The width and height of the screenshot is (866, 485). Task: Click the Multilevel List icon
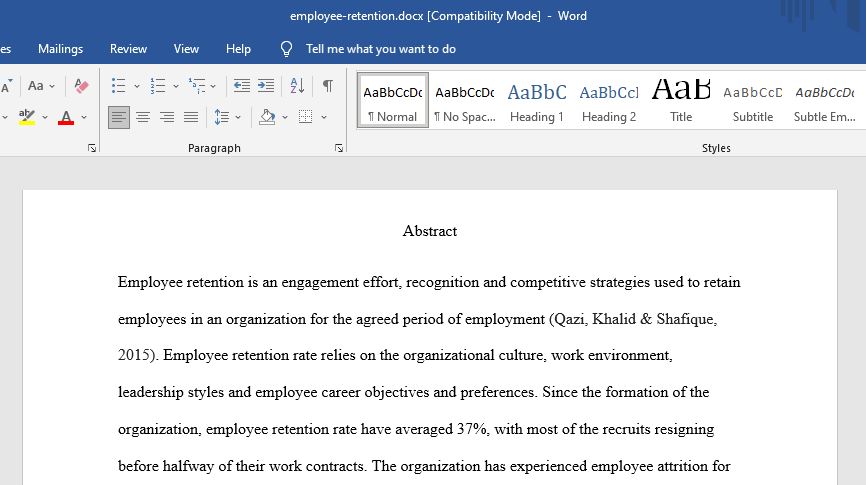tap(197, 86)
